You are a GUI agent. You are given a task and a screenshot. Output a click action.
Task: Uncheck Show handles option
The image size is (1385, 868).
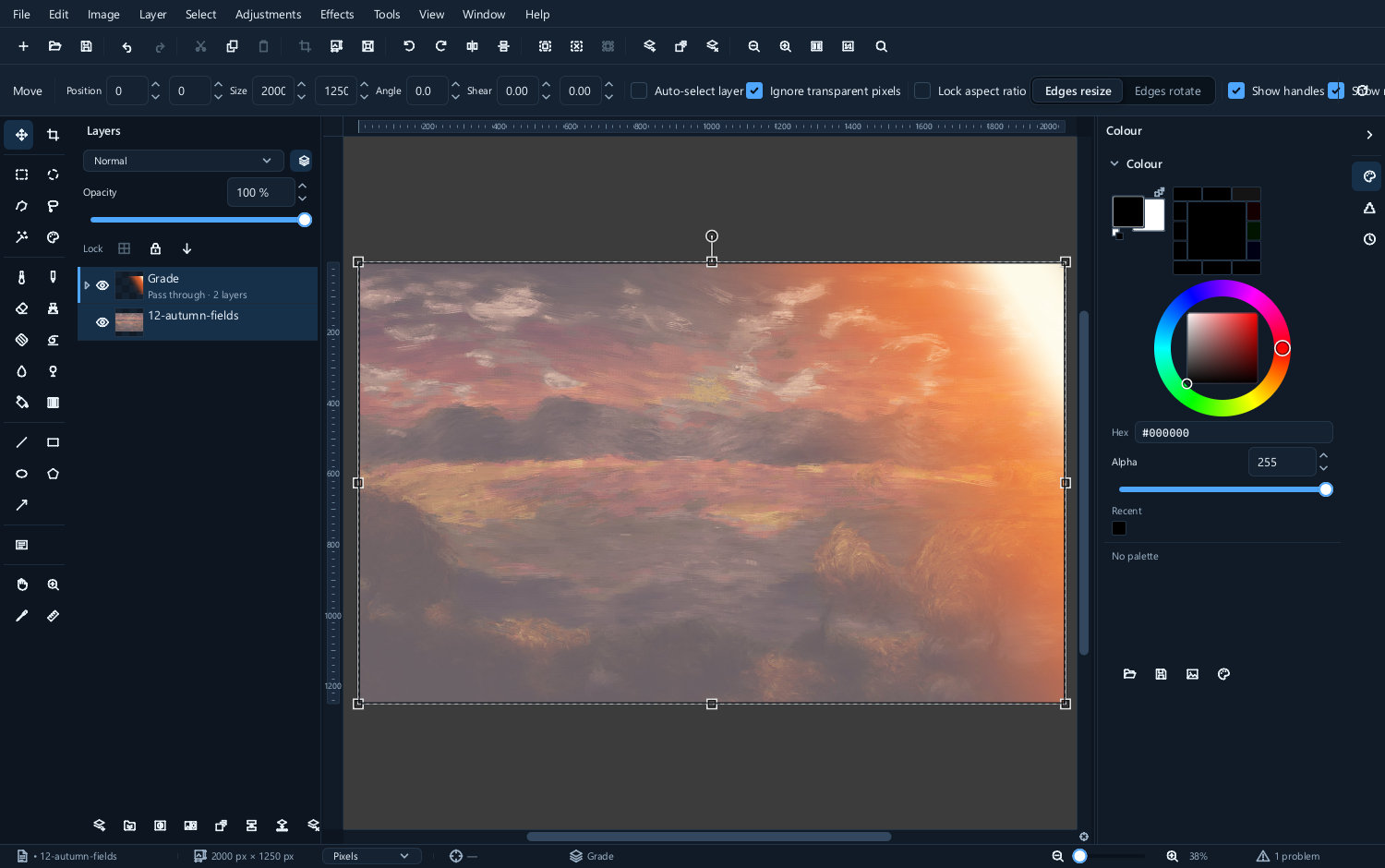(x=1236, y=90)
